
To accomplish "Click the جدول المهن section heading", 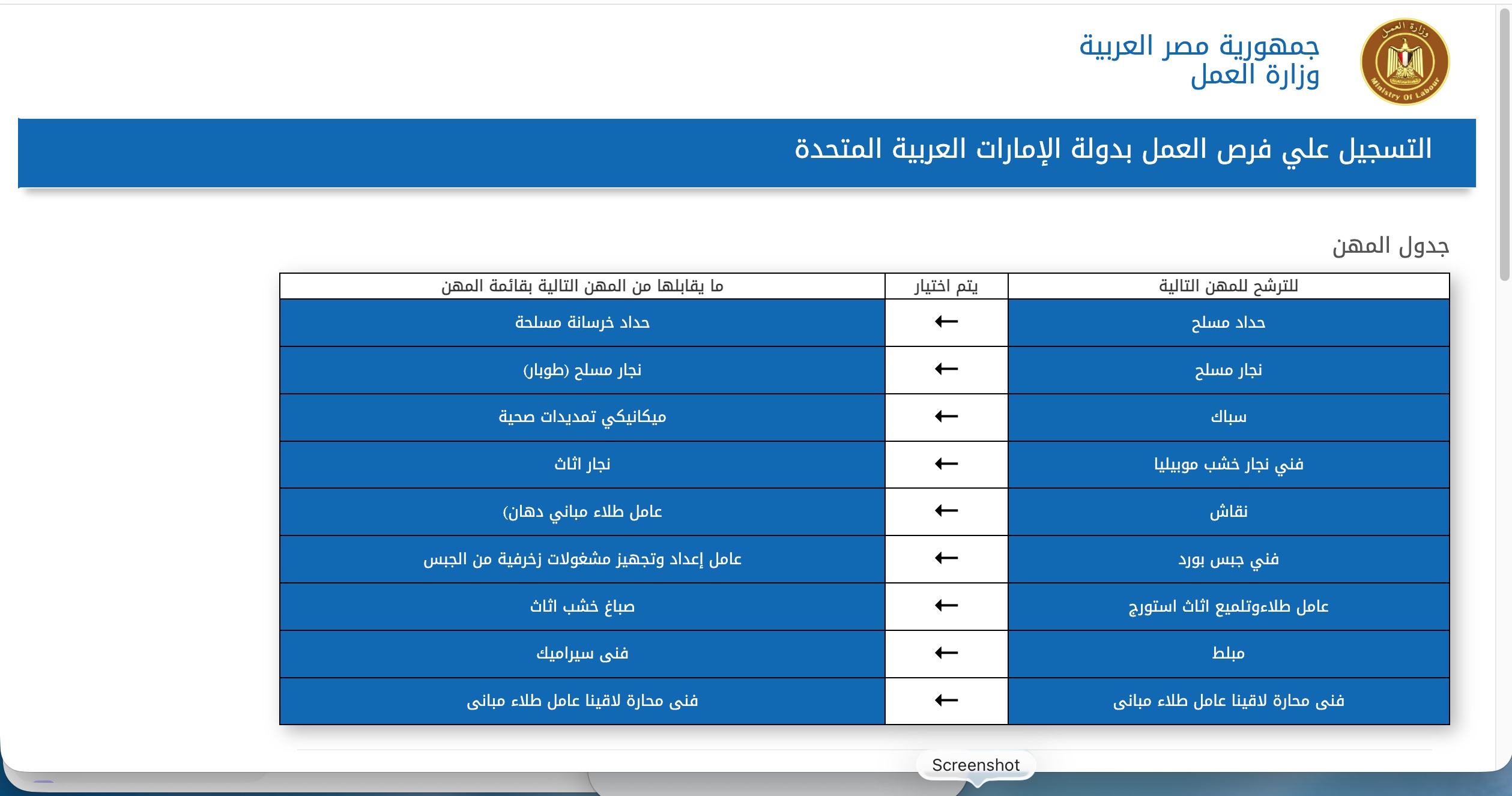I will click(1390, 246).
